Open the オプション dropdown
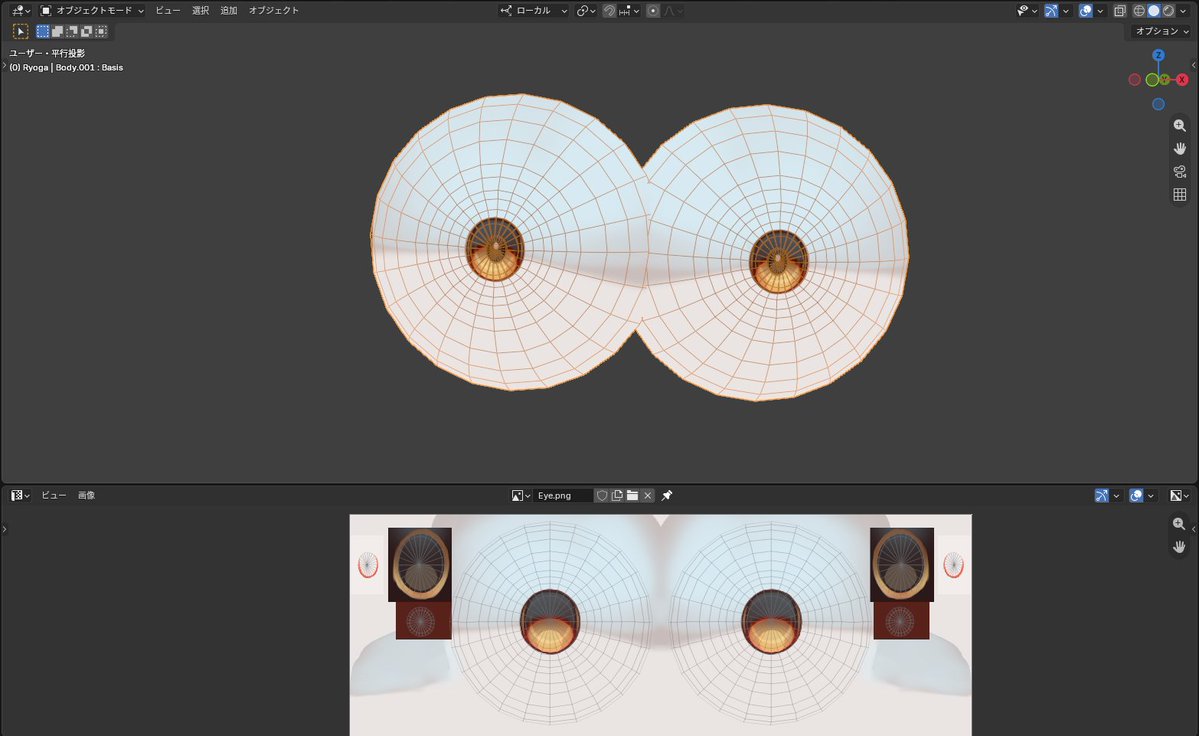 tap(1162, 31)
